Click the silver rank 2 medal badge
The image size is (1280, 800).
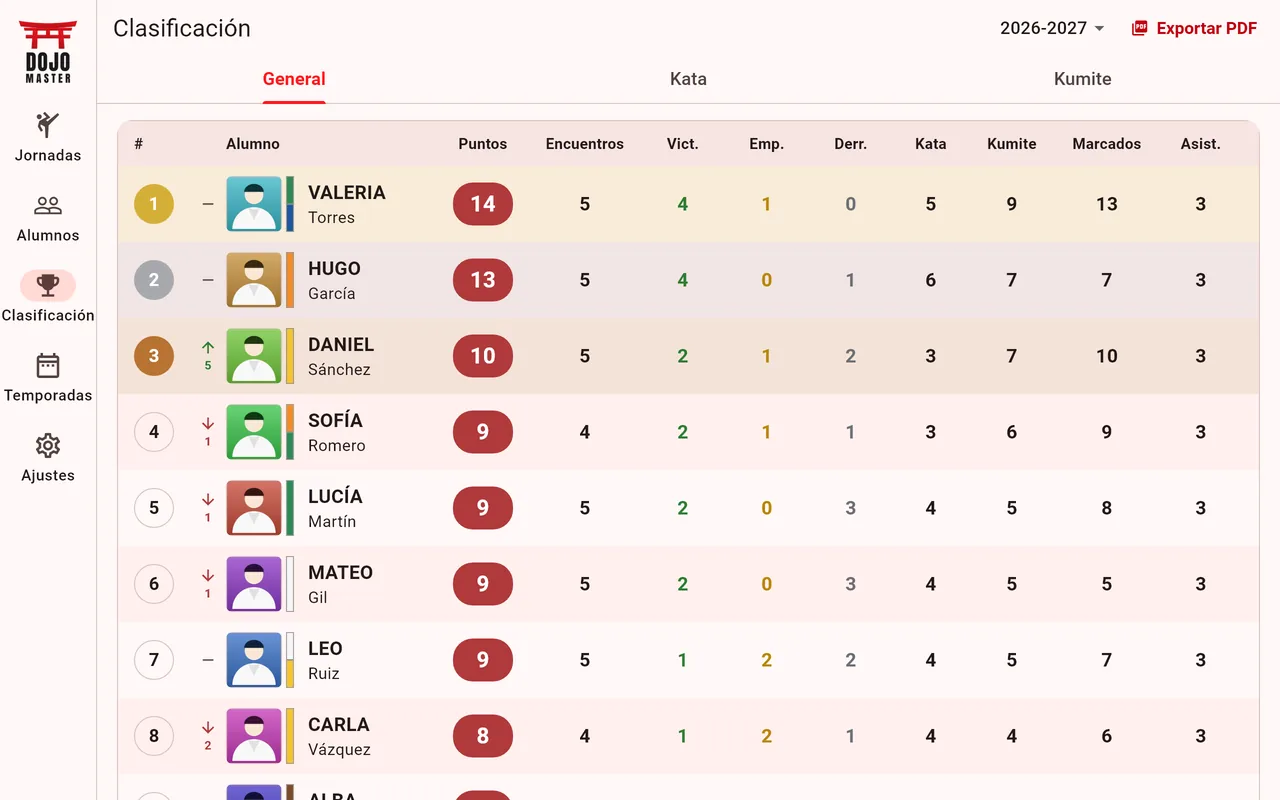154,280
